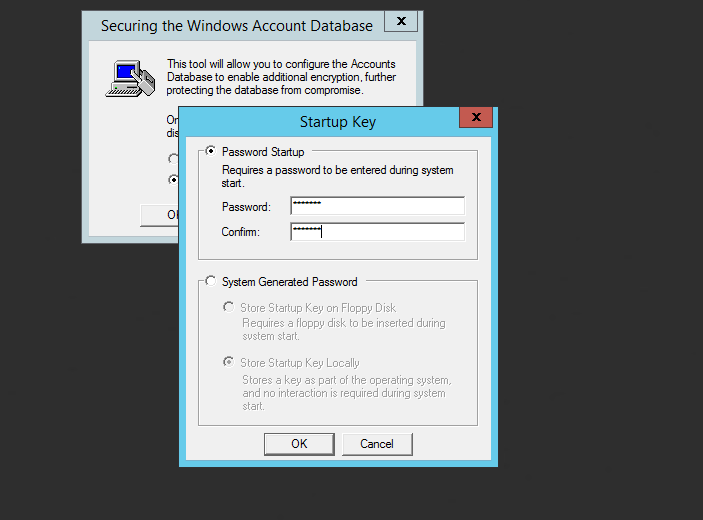Confirm with OK in Startup Key dialog
703x520 pixels.
[x=299, y=444]
